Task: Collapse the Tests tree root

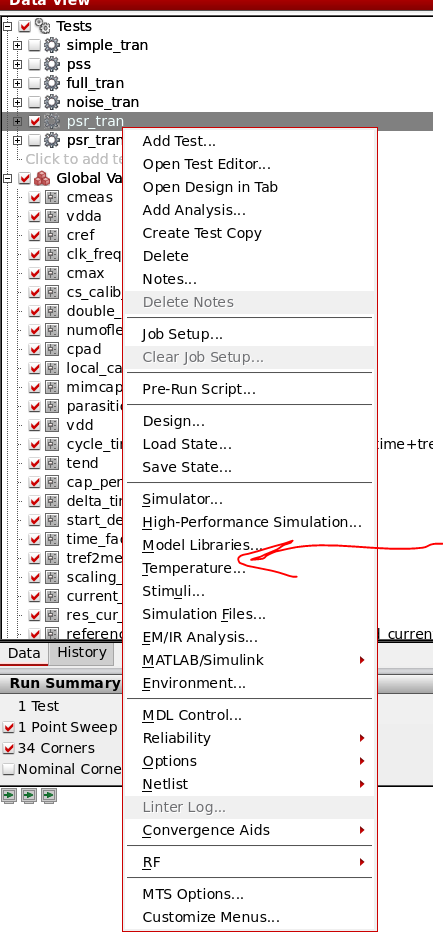Action: coord(7,26)
